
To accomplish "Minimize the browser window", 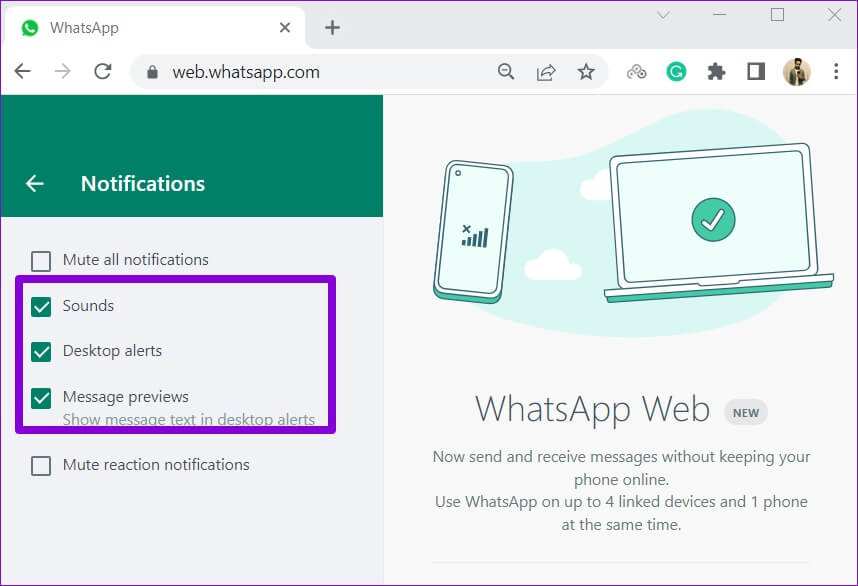I will [720, 15].
